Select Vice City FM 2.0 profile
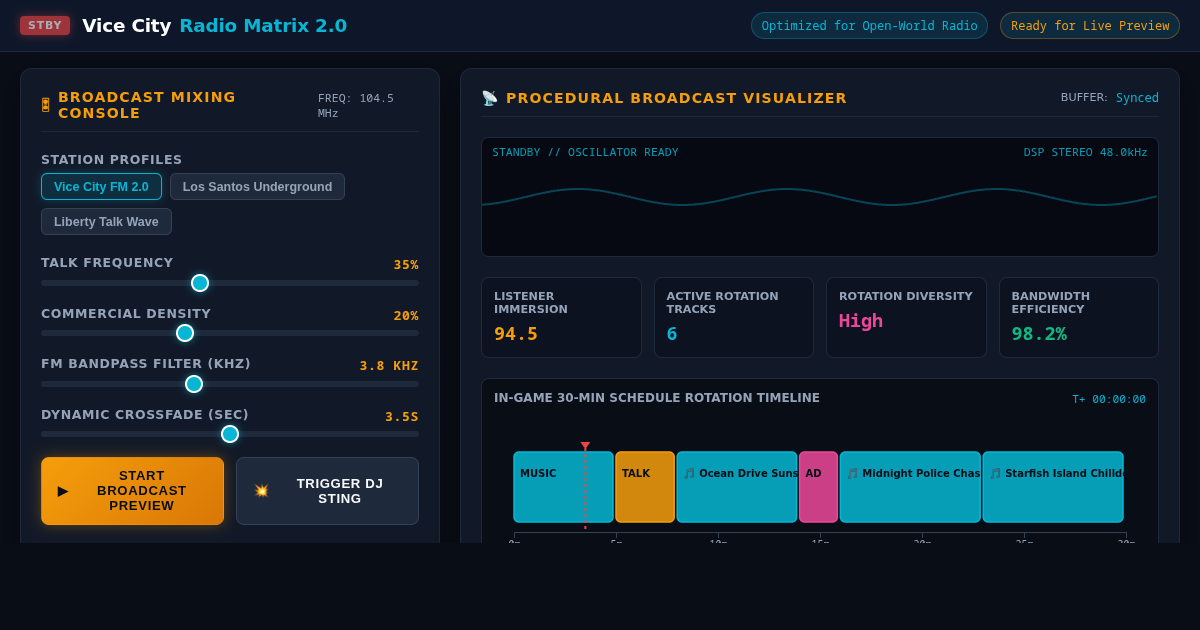The image size is (1200, 630). coord(101,187)
